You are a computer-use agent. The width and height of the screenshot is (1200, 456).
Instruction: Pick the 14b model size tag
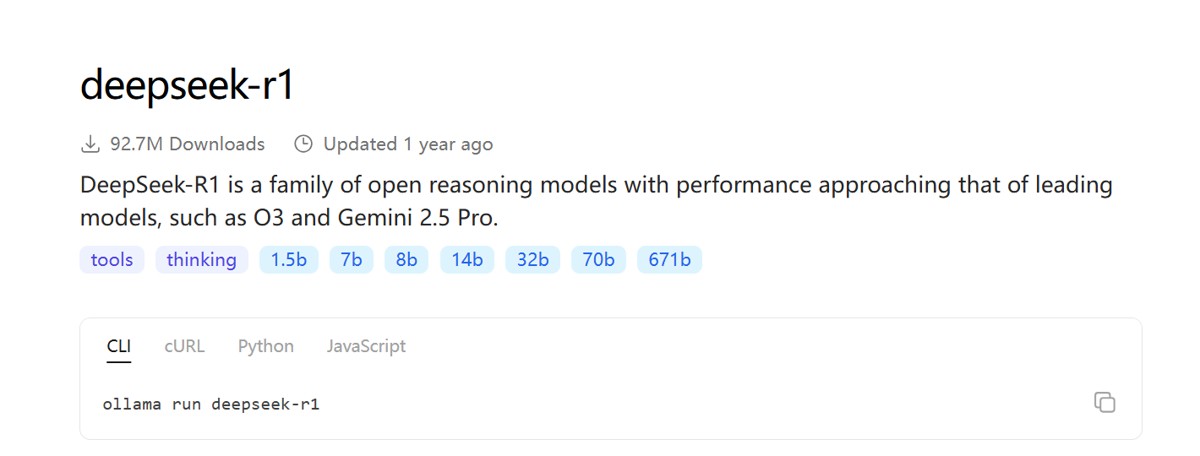pos(467,260)
